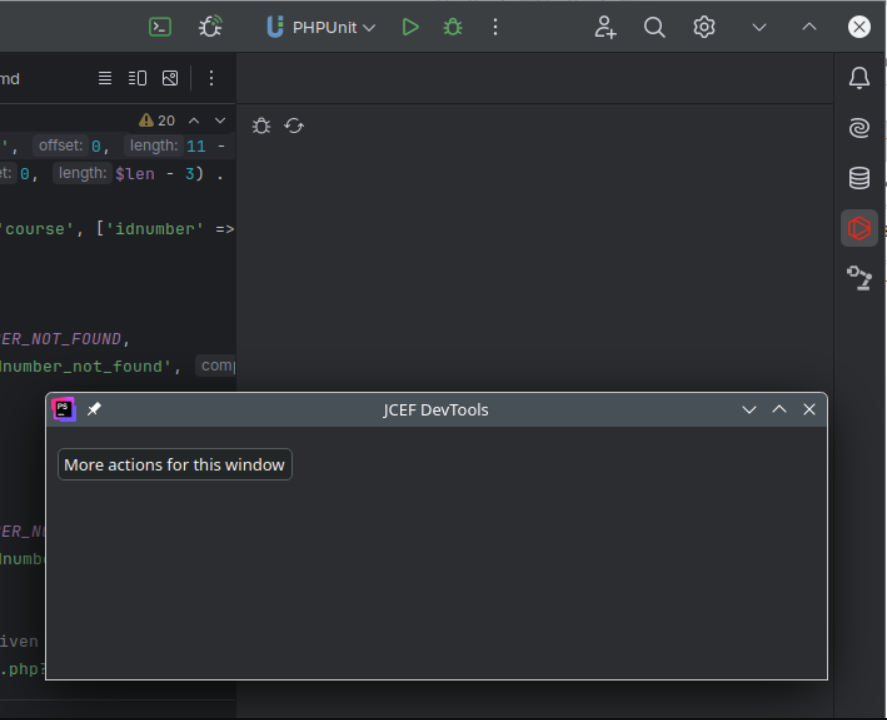887x720 pixels.
Task: Click the ER_NOT_FOUND constant in the editor
Action: (x=61, y=339)
